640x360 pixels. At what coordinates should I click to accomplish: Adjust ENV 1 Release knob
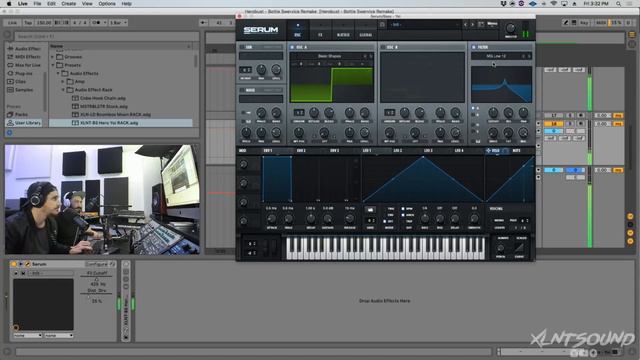click(349, 219)
